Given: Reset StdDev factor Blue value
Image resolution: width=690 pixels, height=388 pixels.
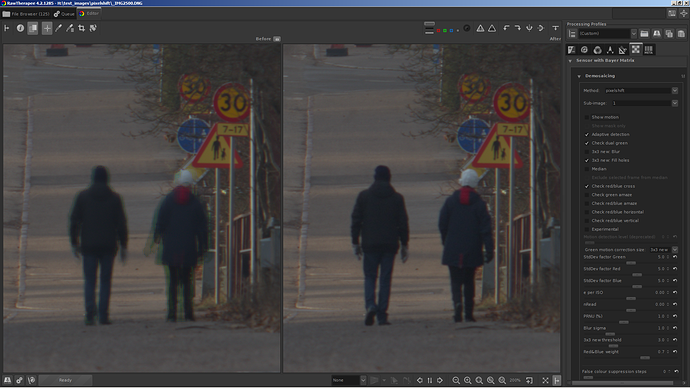Looking at the screenshot, I should click(675, 281).
